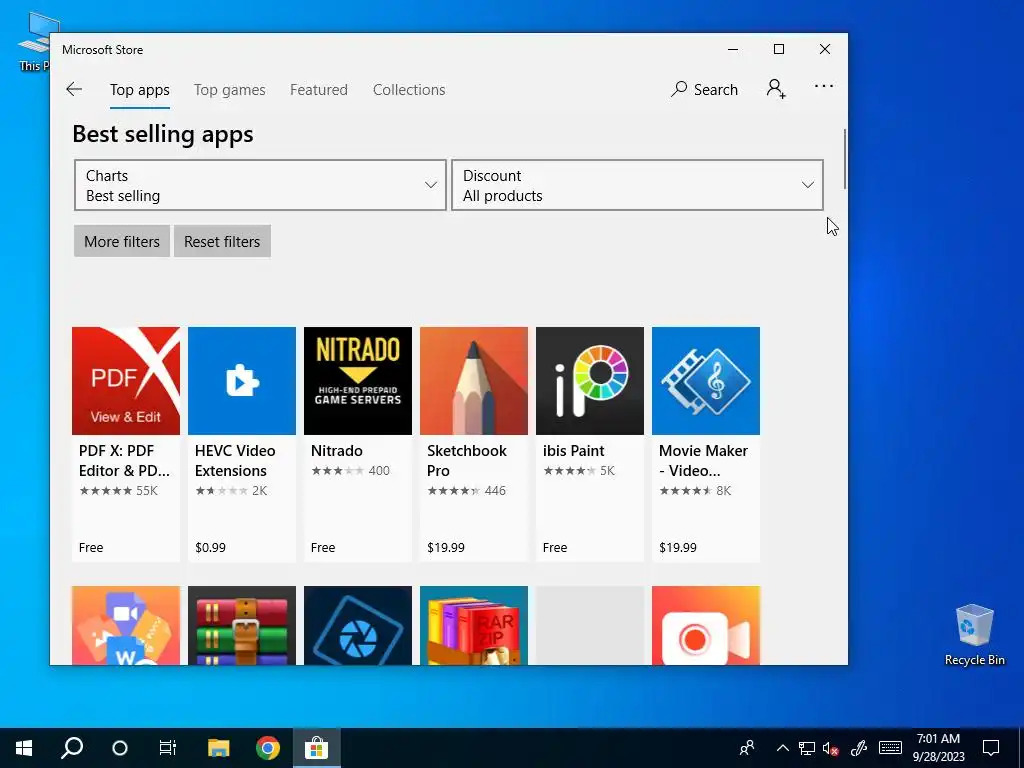Open PDF X: PDF Editor title link

[124, 460]
